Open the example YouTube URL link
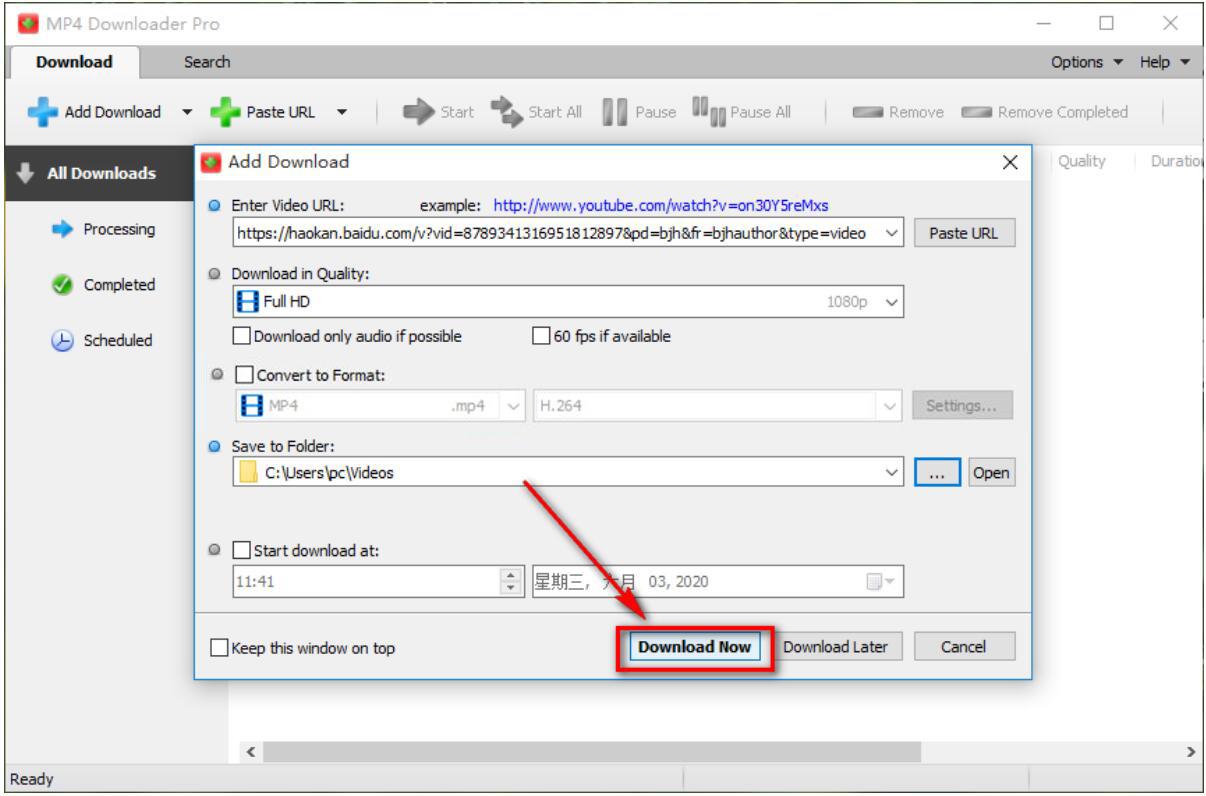 [x=661, y=206]
